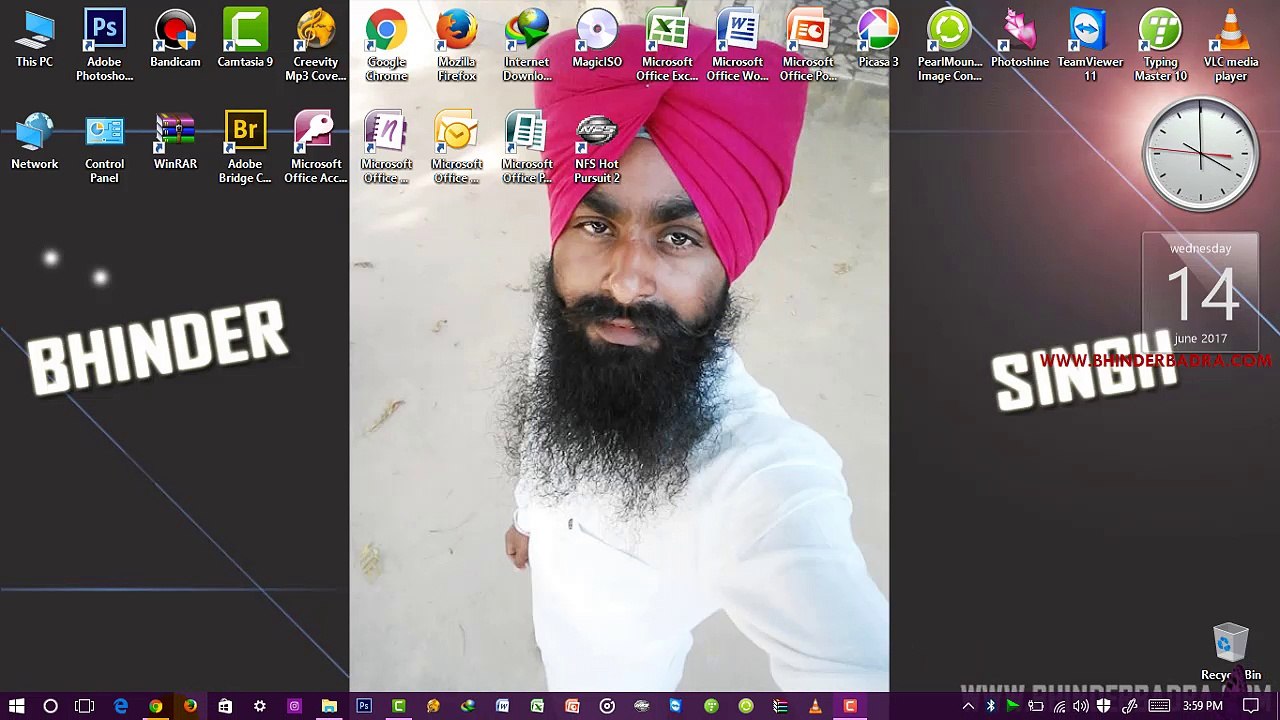Select the Recycle Bin desktop icon

pos(1231,653)
